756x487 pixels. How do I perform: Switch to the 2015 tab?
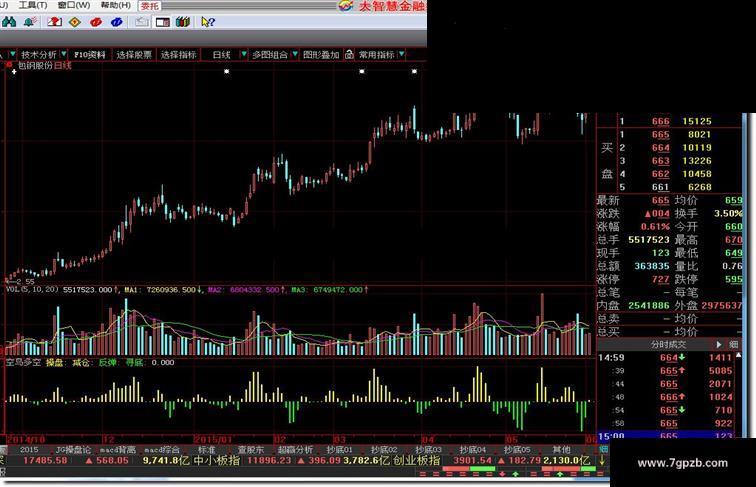(28, 449)
